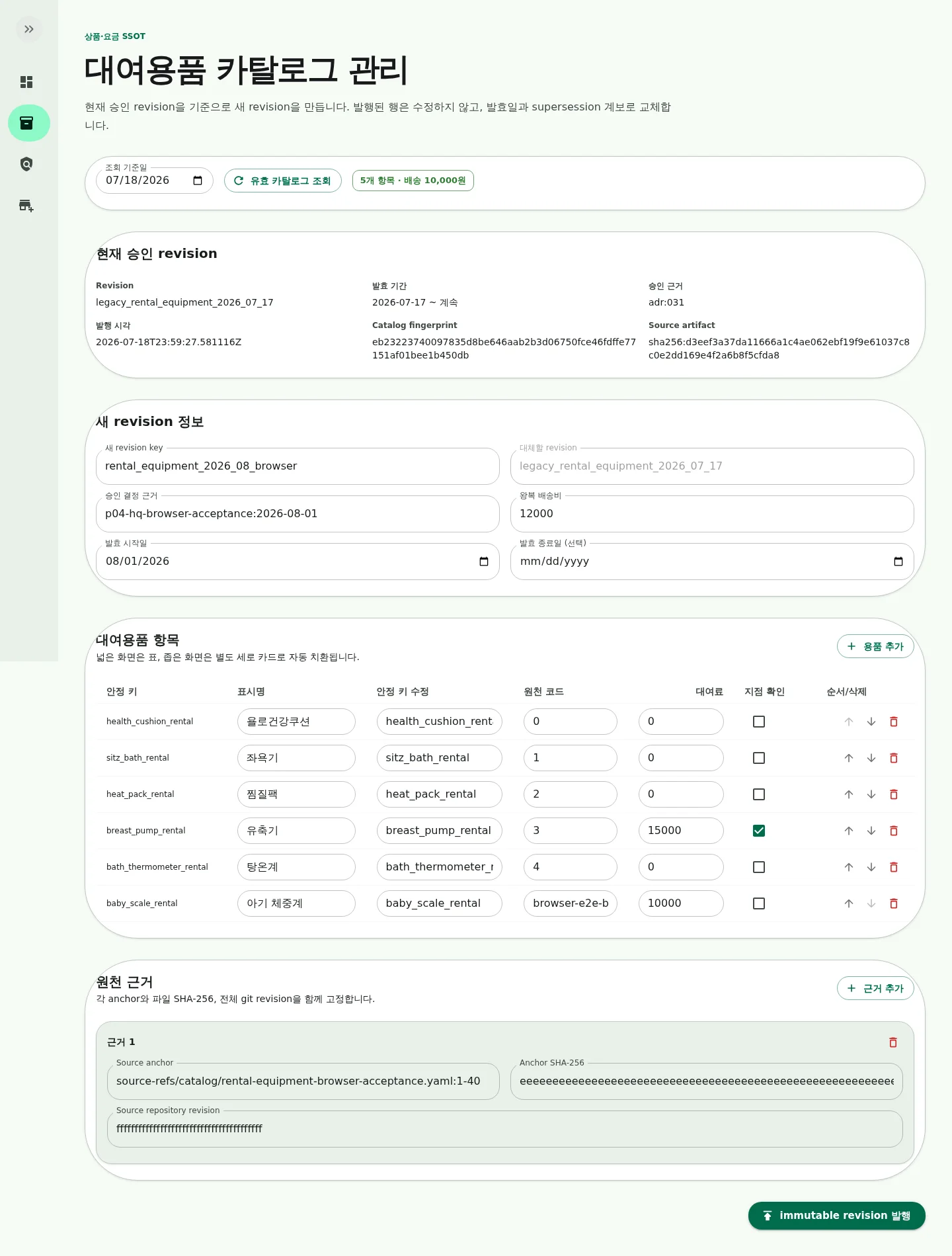Move heat_pack_rental row up
952x1256 pixels.
pos(849,794)
